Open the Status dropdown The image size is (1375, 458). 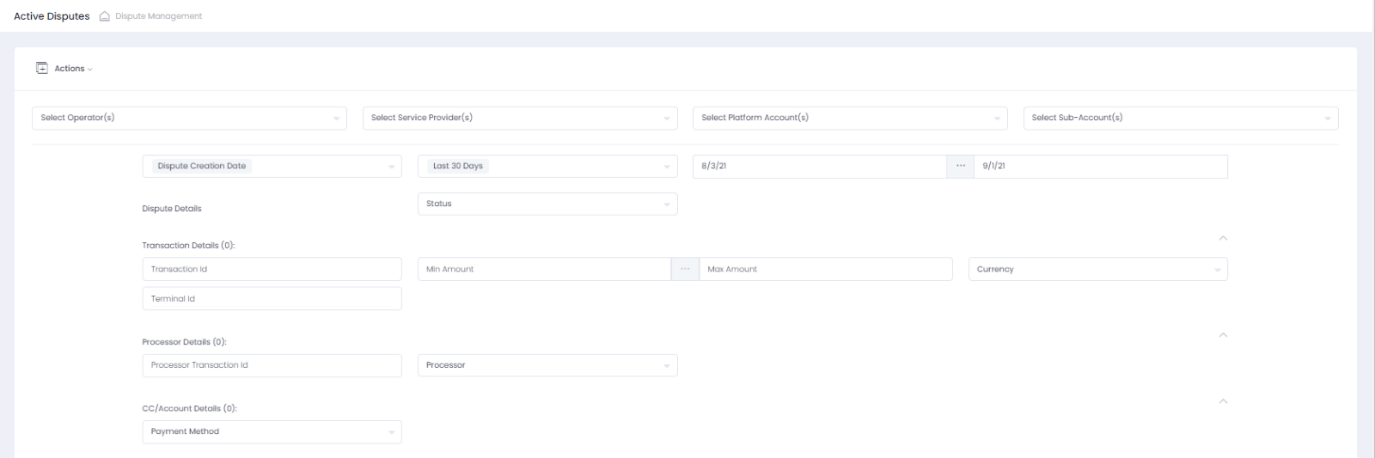pyautogui.click(x=547, y=204)
